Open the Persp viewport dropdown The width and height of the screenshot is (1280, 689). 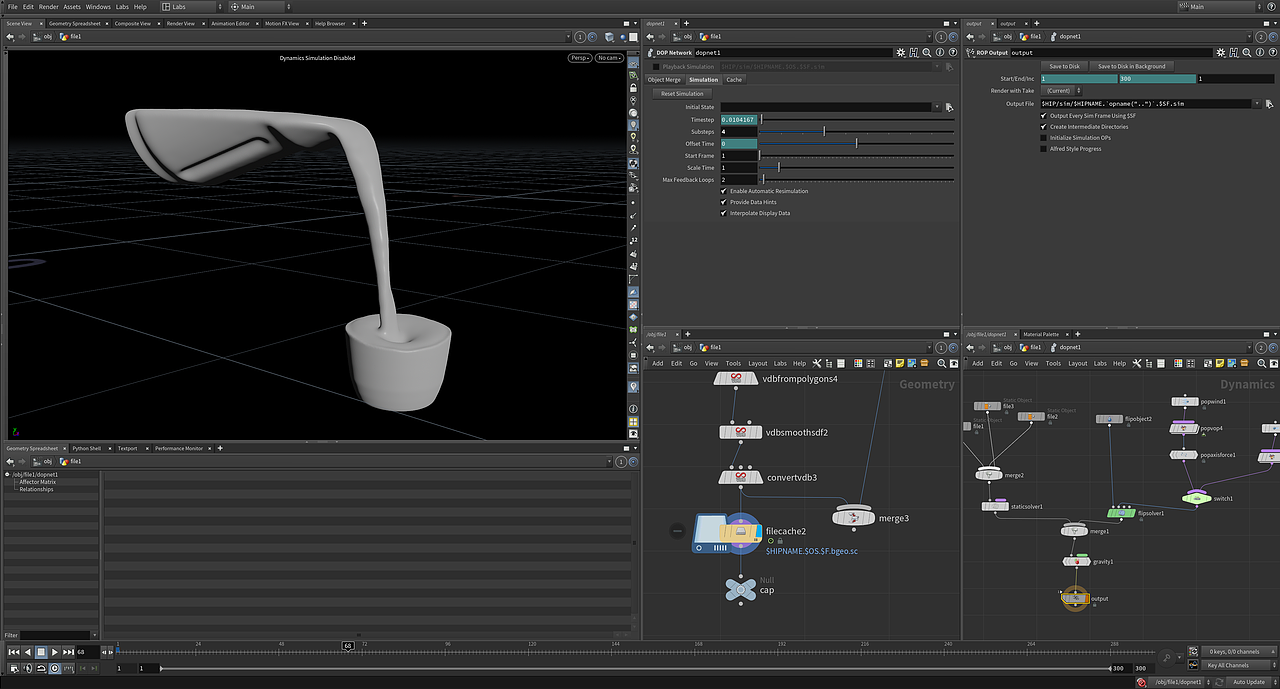tap(580, 58)
